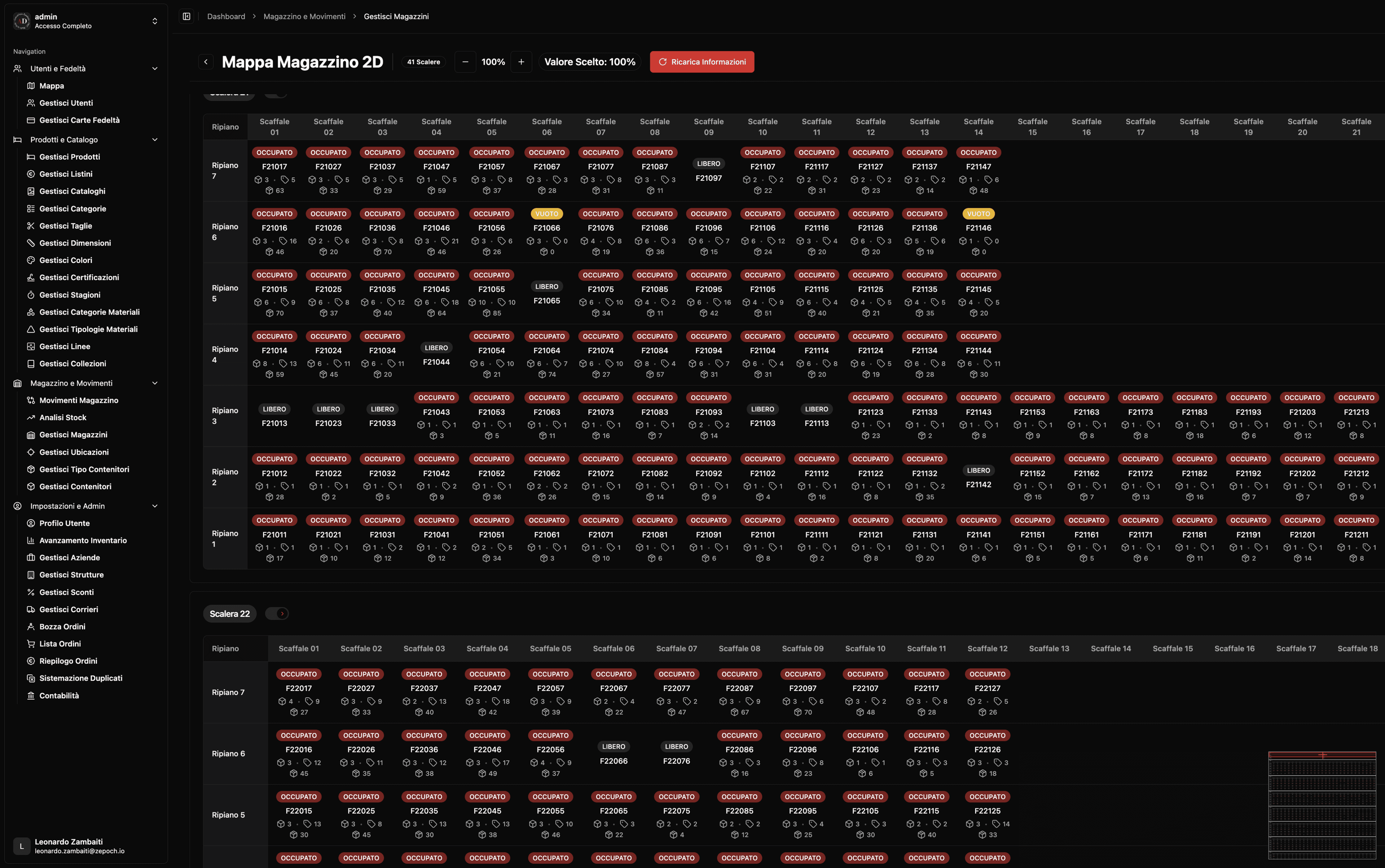This screenshot has height=868, width=1385.
Task: Open Gestisci Magazzini in sidebar
Action: (73, 435)
